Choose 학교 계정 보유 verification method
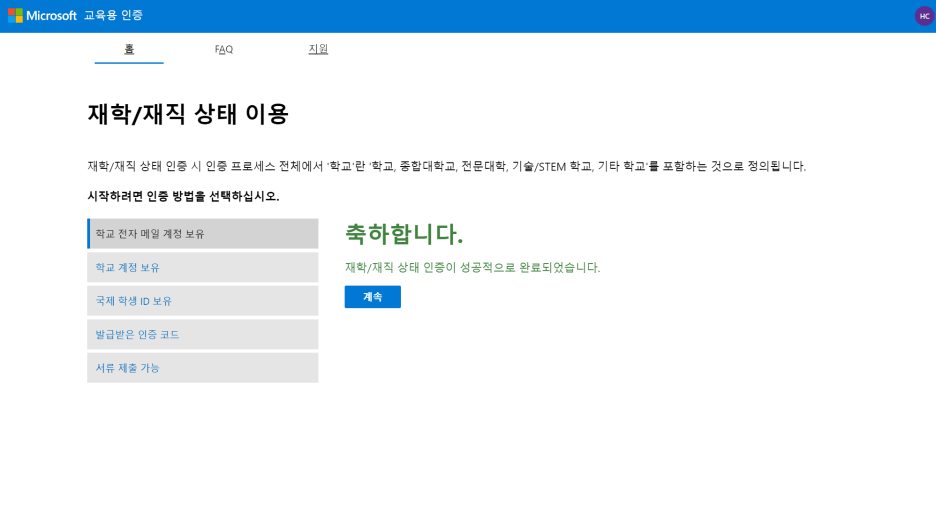Image resolution: width=936 pixels, height=507 pixels. click(x=203, y=267)
